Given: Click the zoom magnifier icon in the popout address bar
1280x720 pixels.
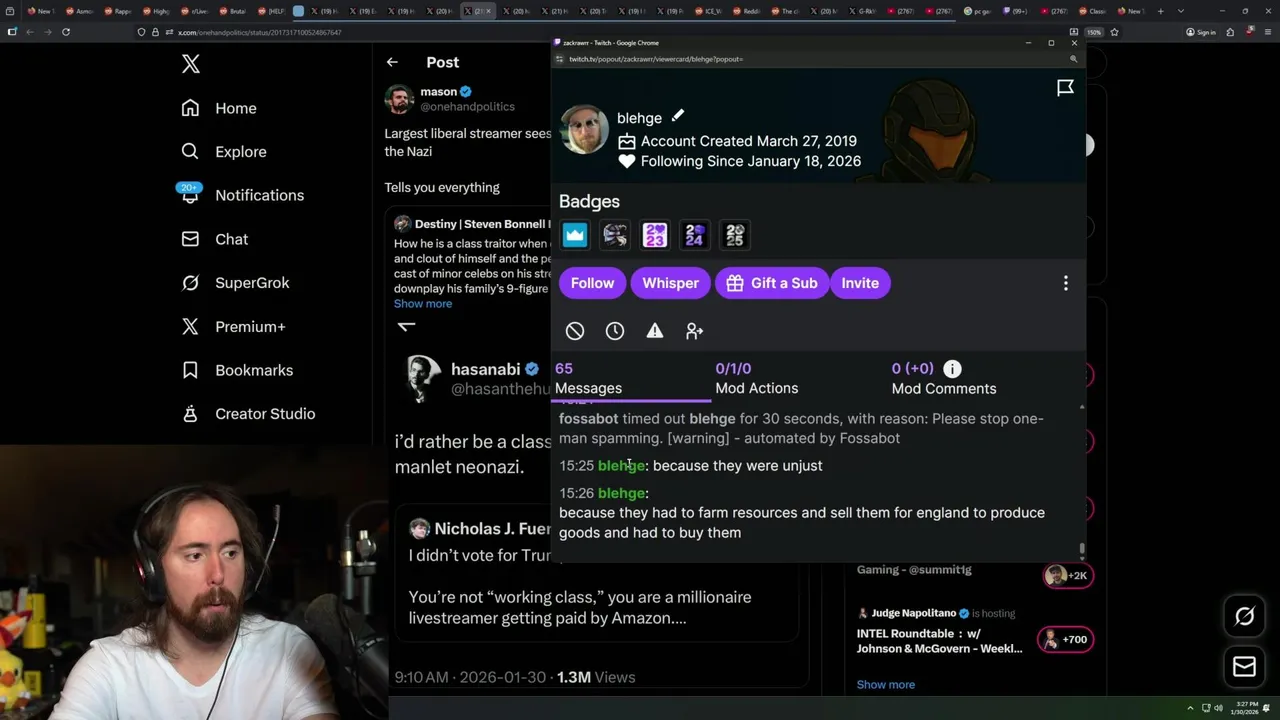Looking at the screenshot, I should (x=1073, y=59).
